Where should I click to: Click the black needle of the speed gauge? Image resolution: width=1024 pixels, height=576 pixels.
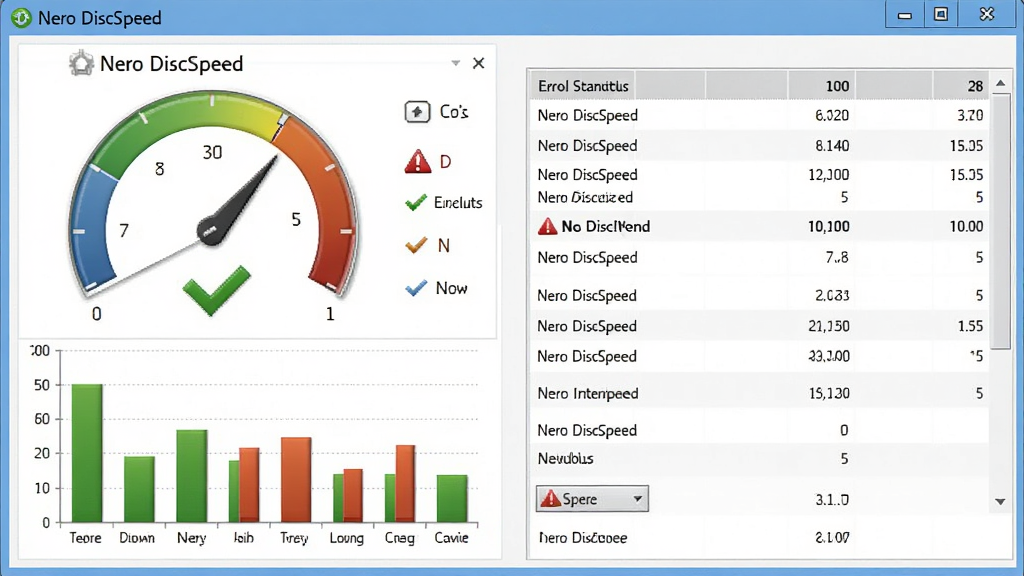coord(238,200)
